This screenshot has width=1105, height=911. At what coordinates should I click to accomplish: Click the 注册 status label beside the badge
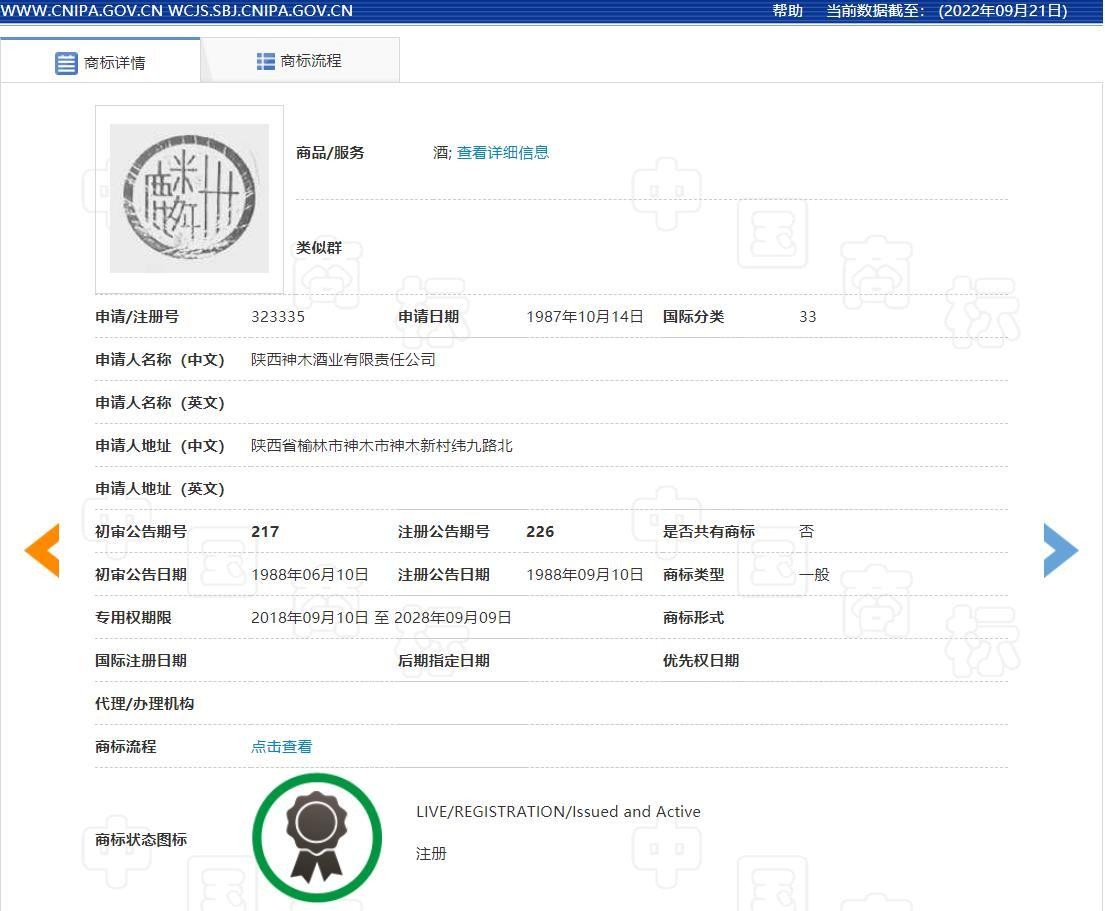[431, 854]
